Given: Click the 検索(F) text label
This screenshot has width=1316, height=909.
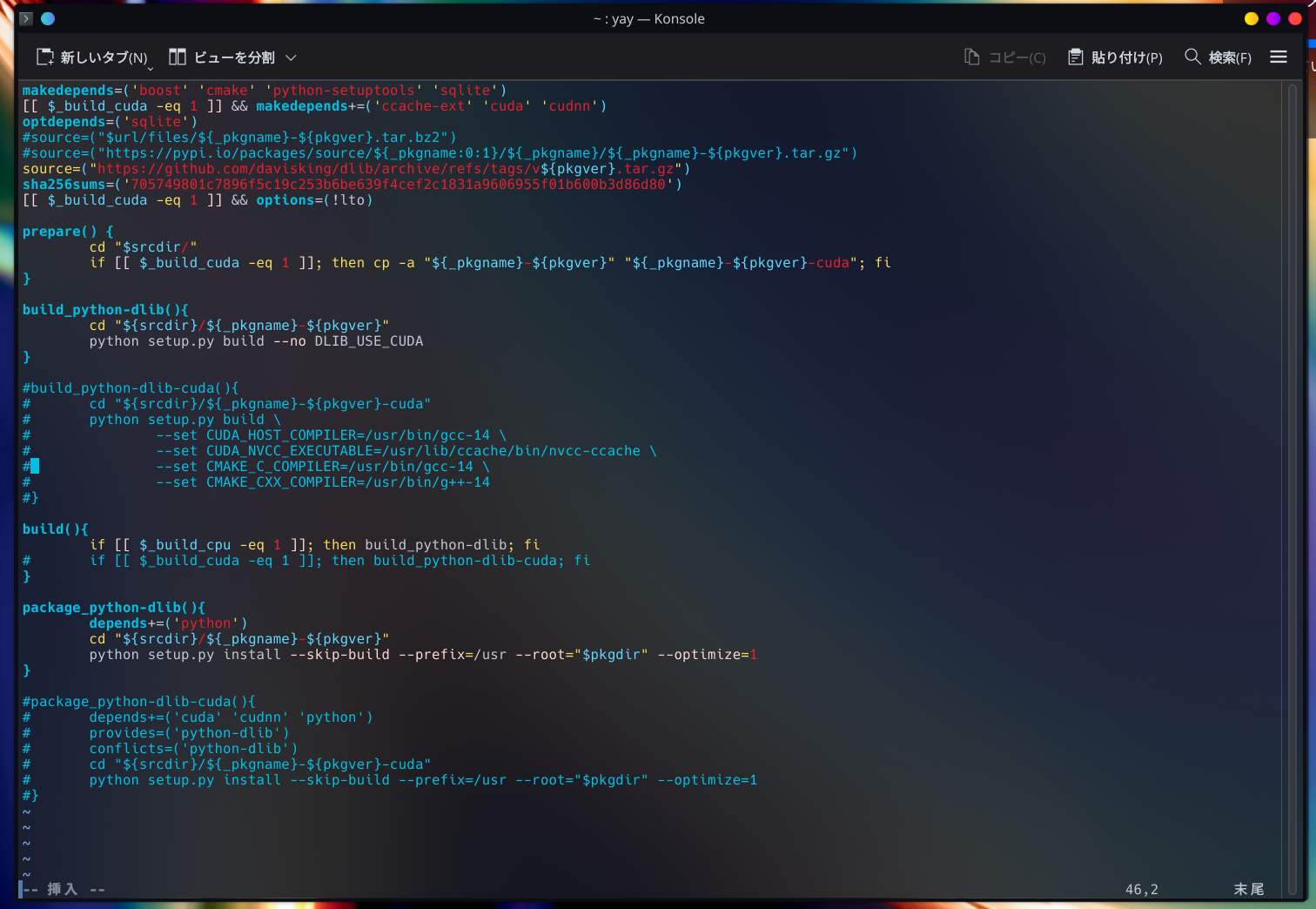Looking at the screenshot, I should (1230, 57).
